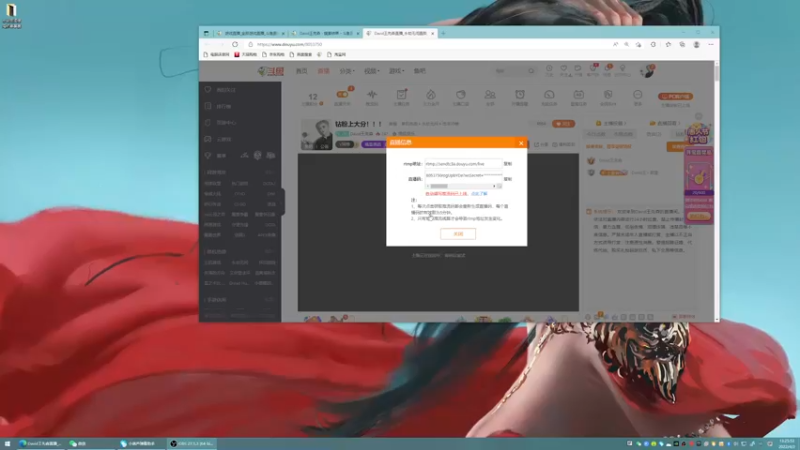Screen dimensions: 800x450
Task: Open the browser profile icon
Action: click(x=696, y=44)
